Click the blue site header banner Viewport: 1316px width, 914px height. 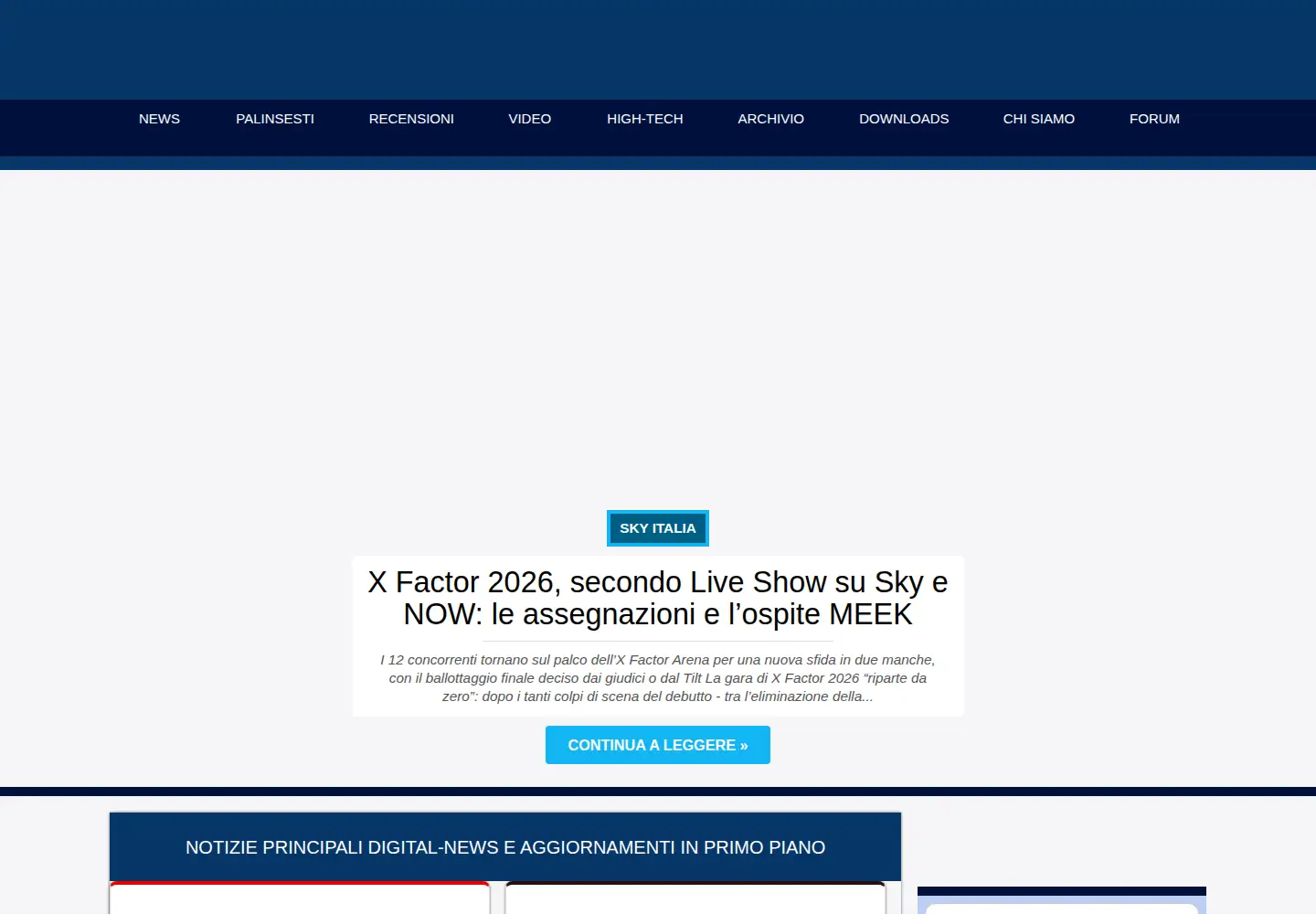(658, 49)
